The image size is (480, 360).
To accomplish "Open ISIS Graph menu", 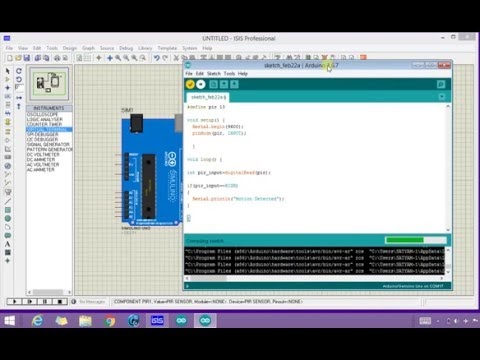I will 88,48.
